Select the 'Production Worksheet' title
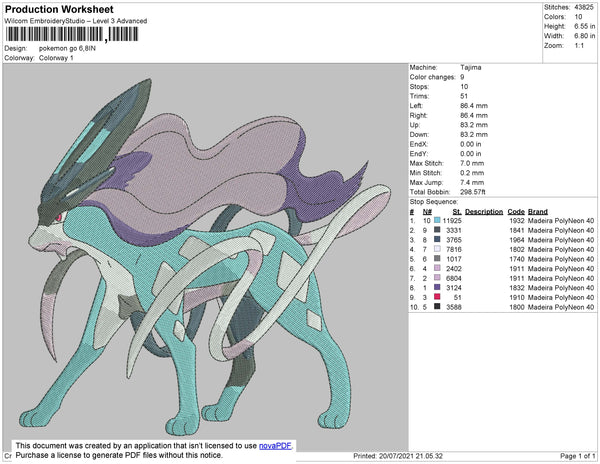This screenshot has width=600, height=464. 59,9
